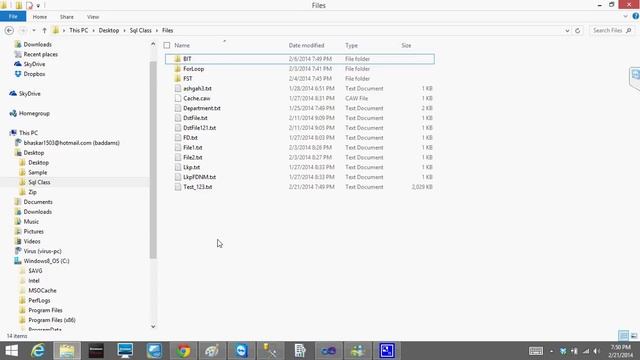Click the Cache.caw file icon
The height and width of the screenshot is (360, 640).
[178, 98]
